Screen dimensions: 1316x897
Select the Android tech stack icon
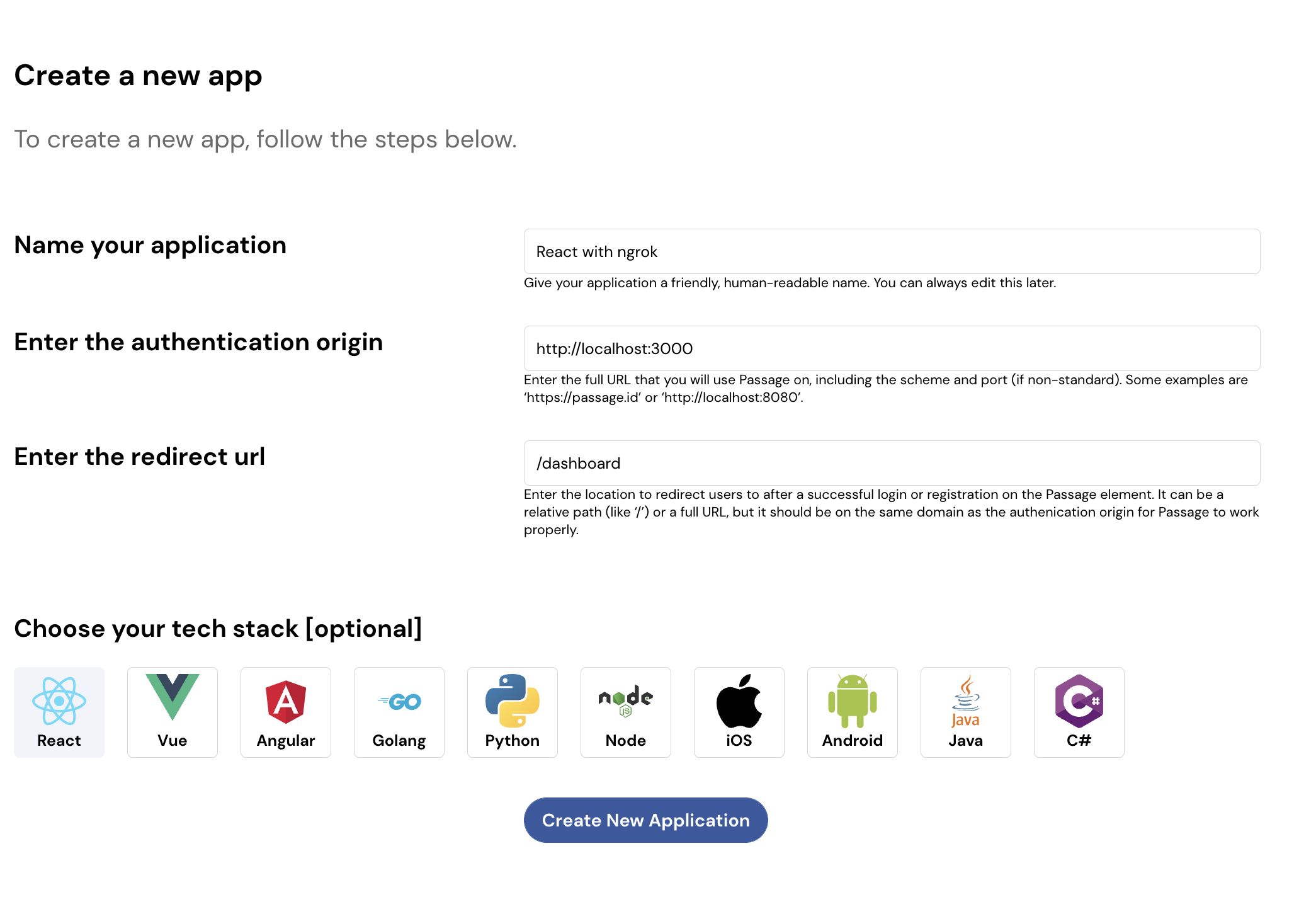(852, 712)
